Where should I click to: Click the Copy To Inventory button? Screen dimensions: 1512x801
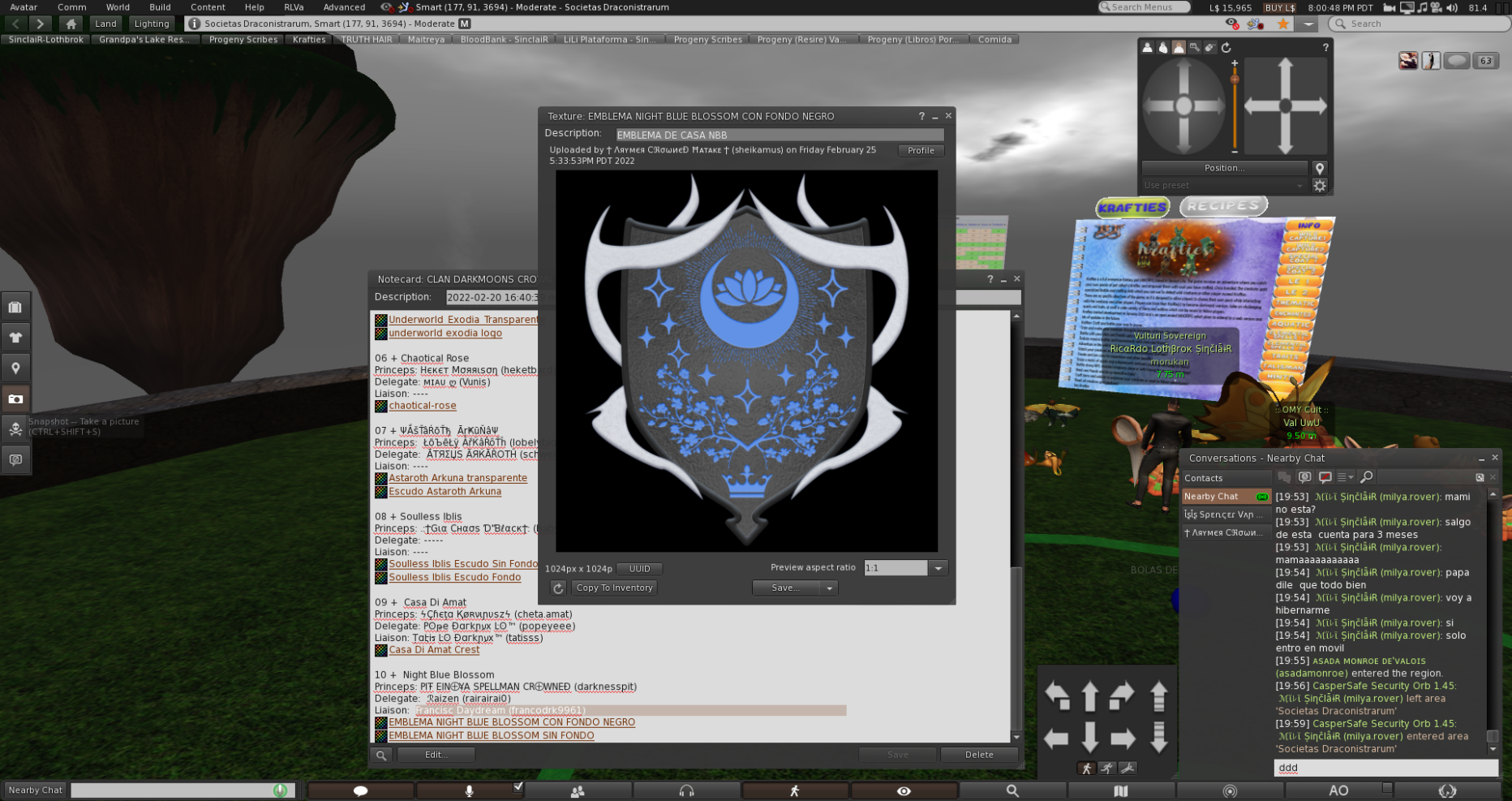pyautogui.click(x=614, y=588)
